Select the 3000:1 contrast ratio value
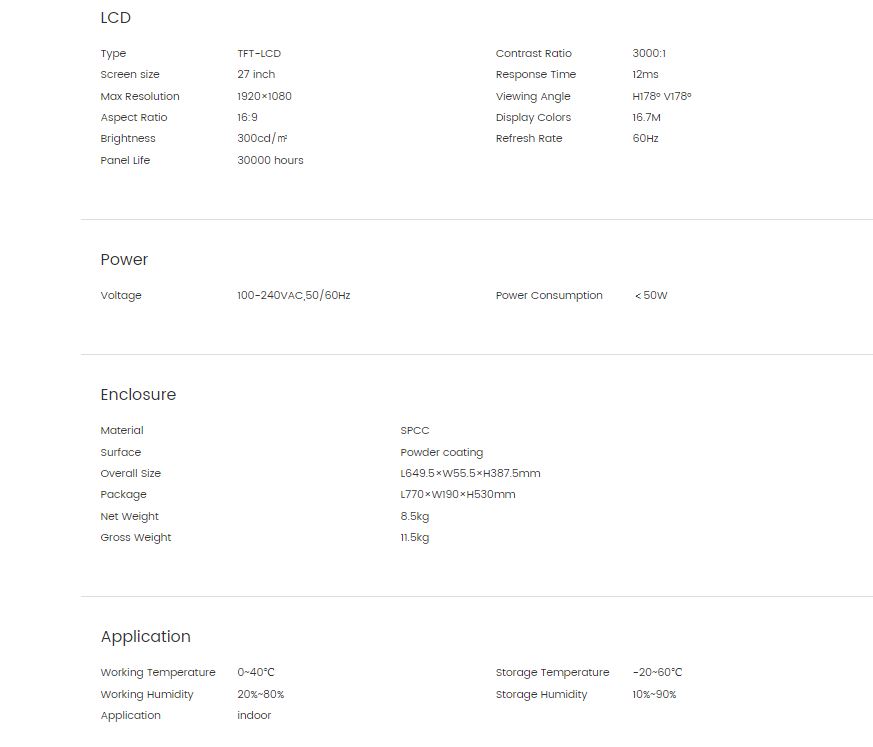 point(649,53)
